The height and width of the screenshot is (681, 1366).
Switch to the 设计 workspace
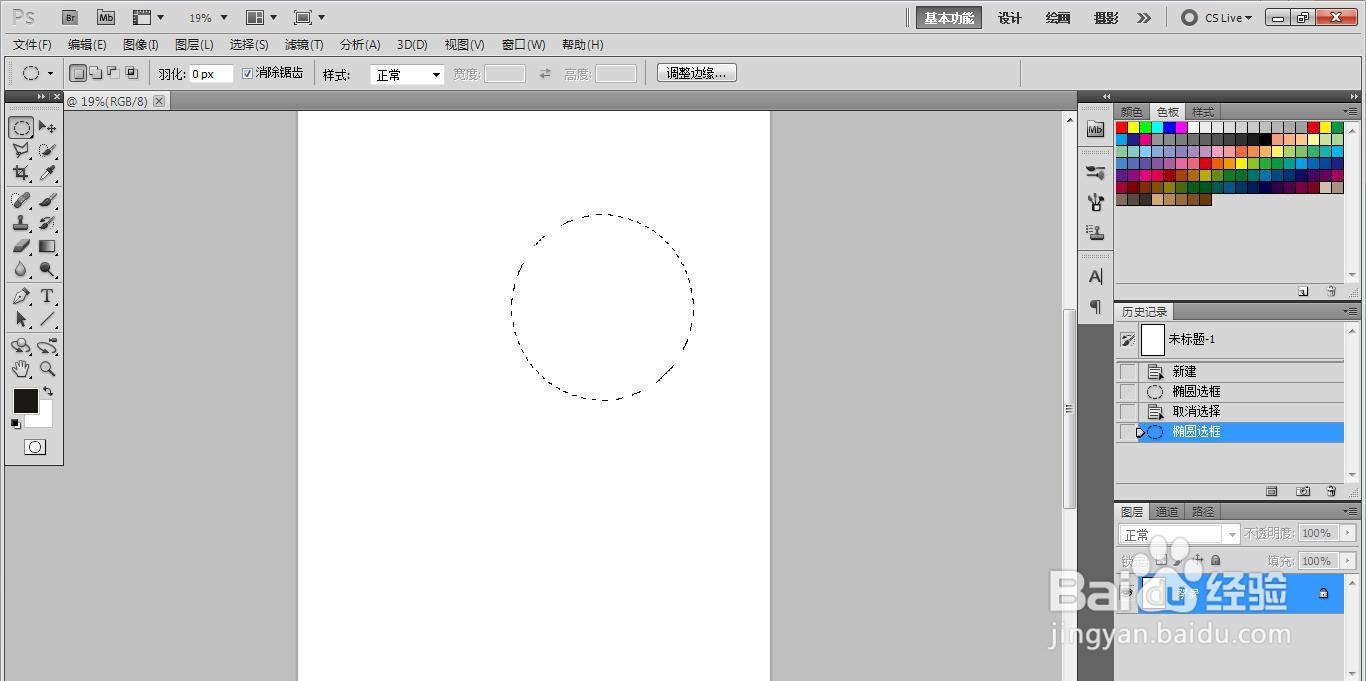pos(1010,18)
